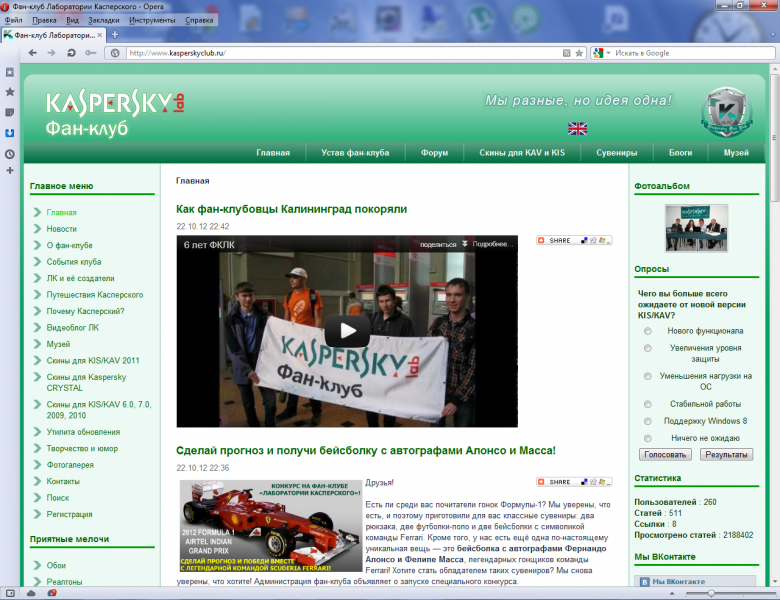Select the Устав фан-клуба nav tab
The height and width of the screenshot is (600, 780).
pyautogui.click(x=355, y=153)
